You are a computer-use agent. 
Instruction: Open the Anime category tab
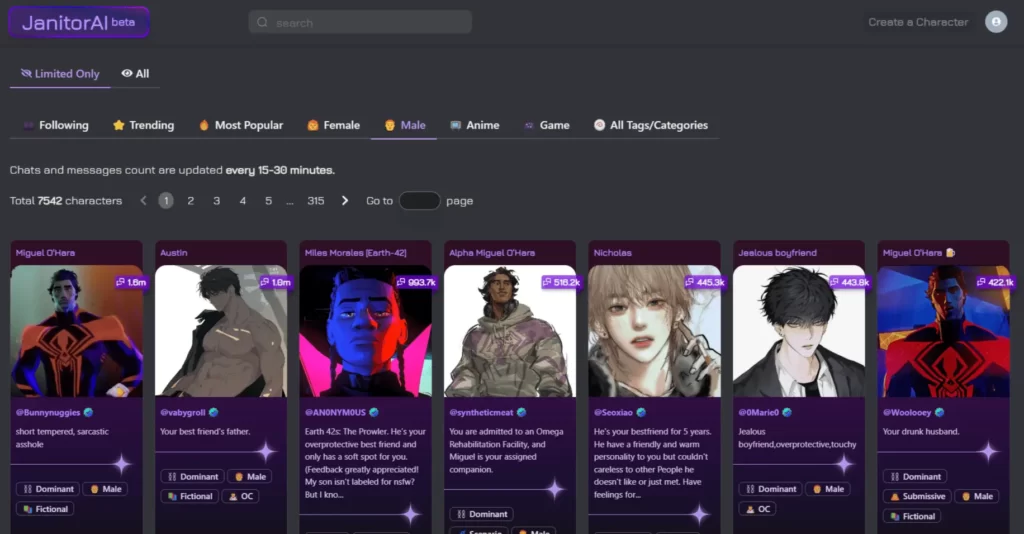[x=475, y=125]
